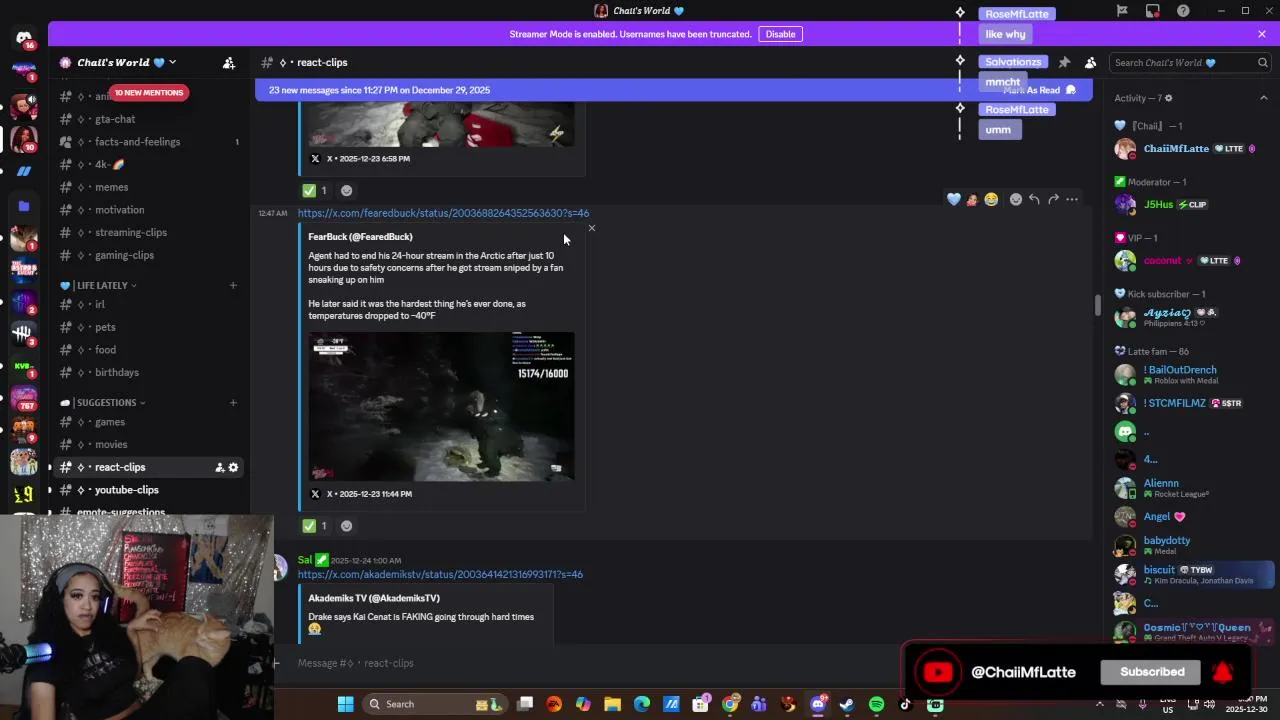Open more options ellipsis on message toolbar
This screenshot has height=720, width=1280.
point(1072,199)
